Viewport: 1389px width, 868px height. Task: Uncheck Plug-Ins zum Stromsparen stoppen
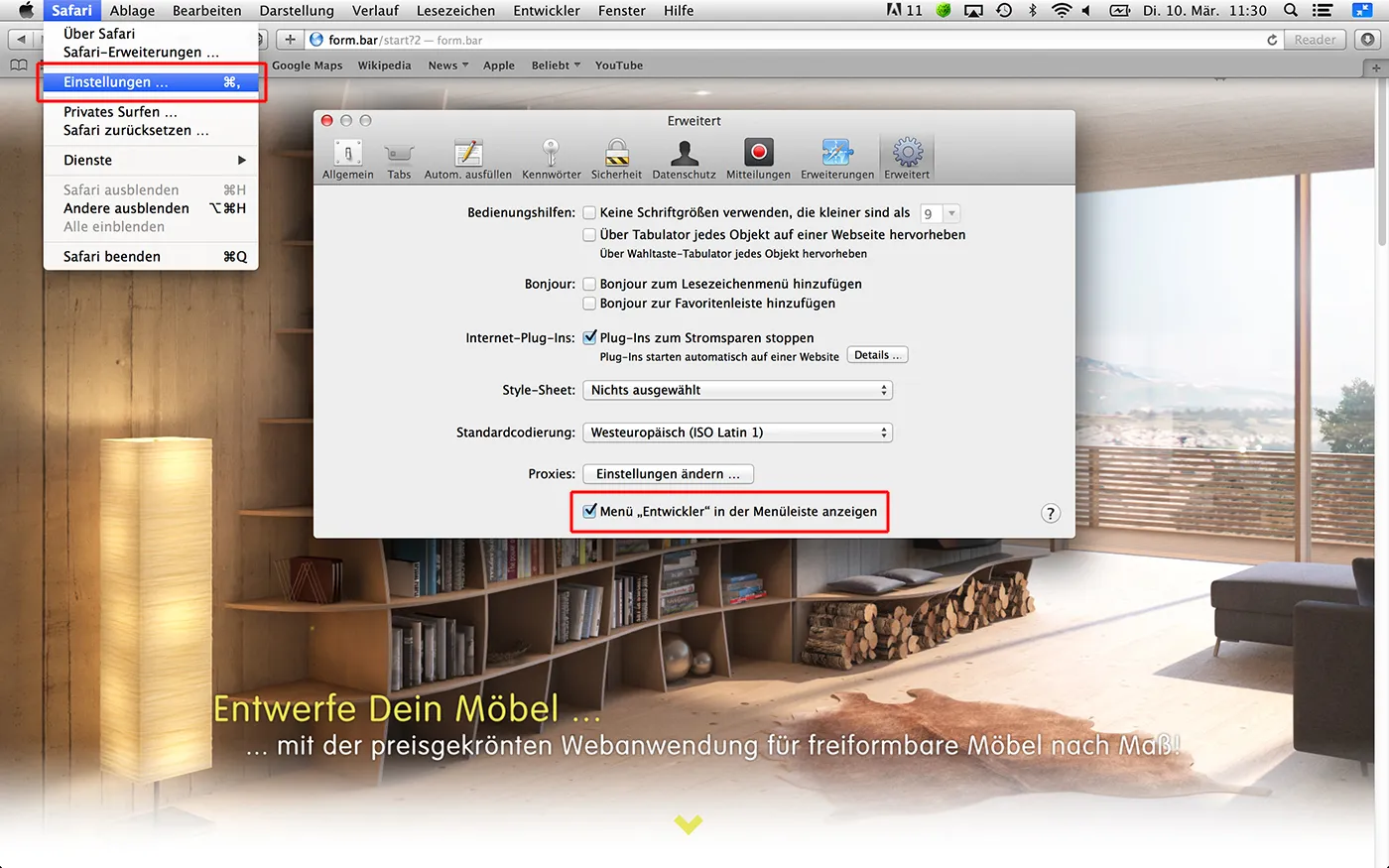click(589, 337)
